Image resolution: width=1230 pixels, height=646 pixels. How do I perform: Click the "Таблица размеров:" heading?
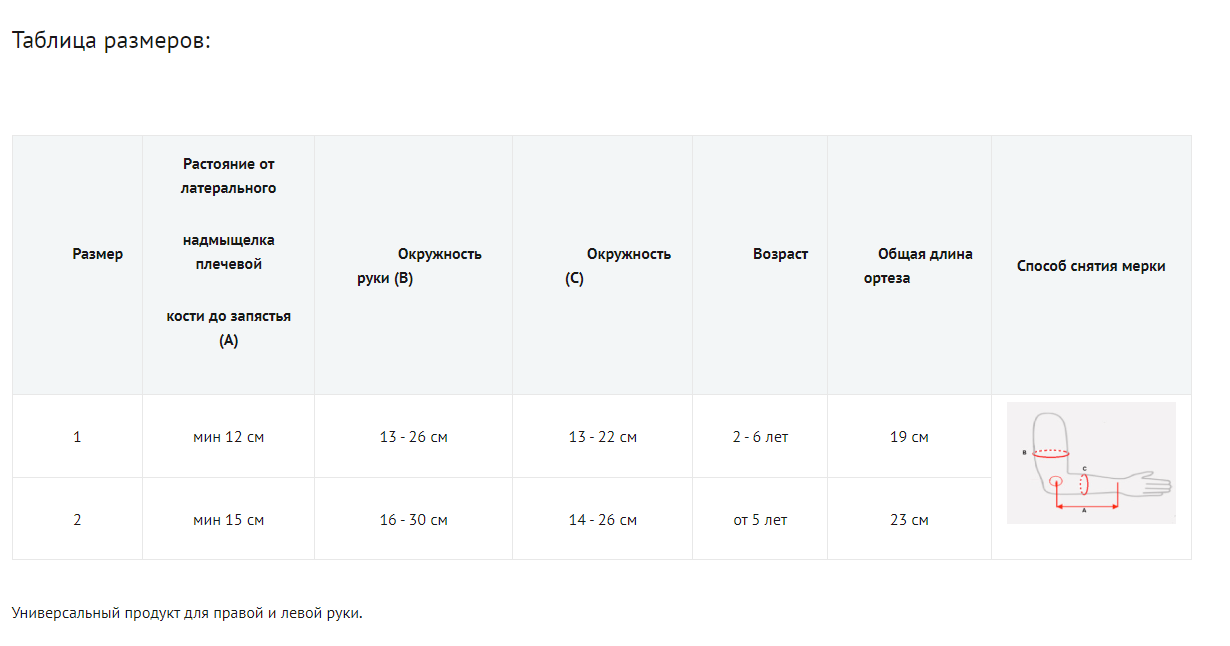[x=111, y=41]
